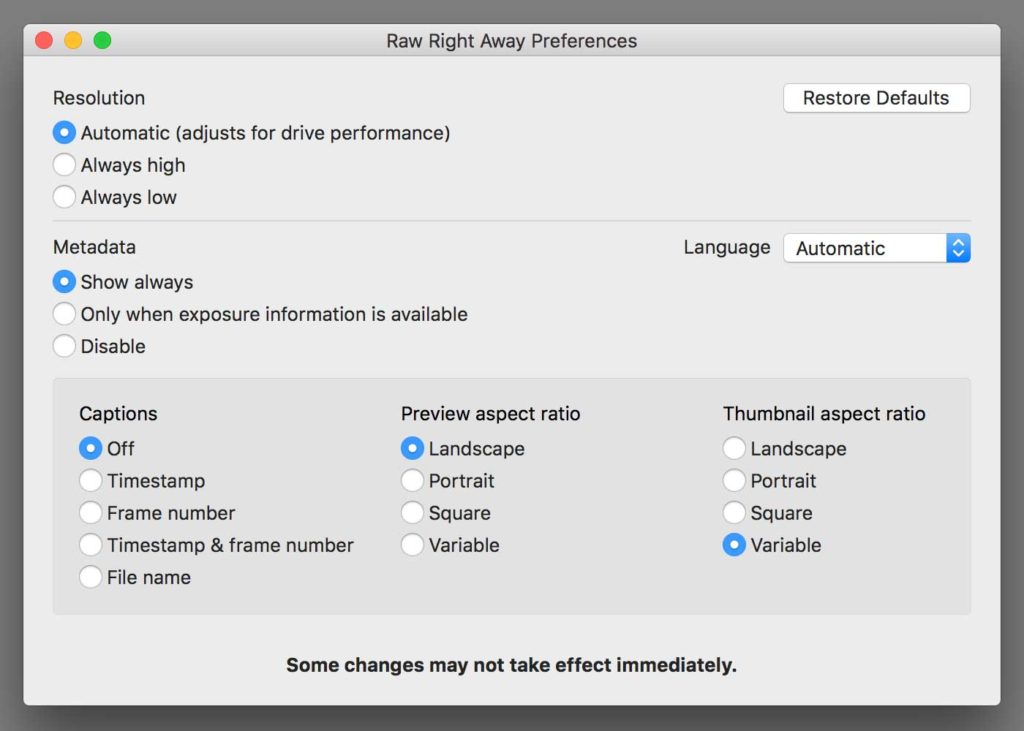The height and width of the screenshot is (731, 1024).
Task: Set Captions to File name
Action: 91,577
